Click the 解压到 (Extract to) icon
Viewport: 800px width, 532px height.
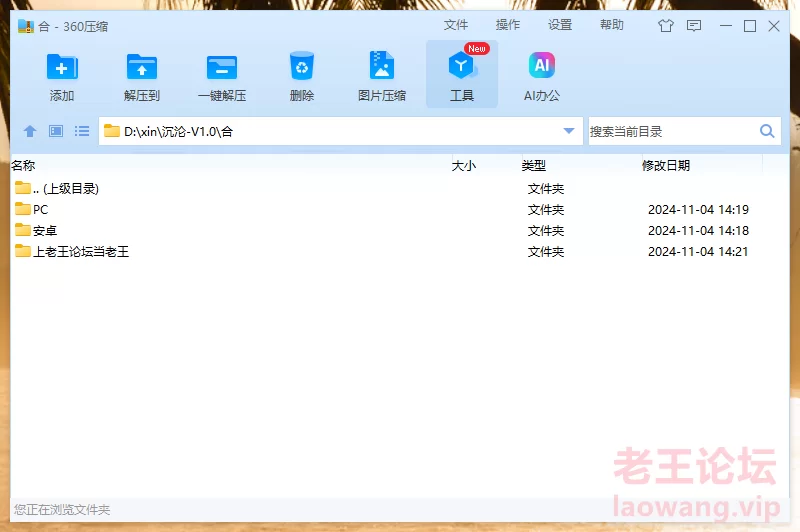point(142,67)
